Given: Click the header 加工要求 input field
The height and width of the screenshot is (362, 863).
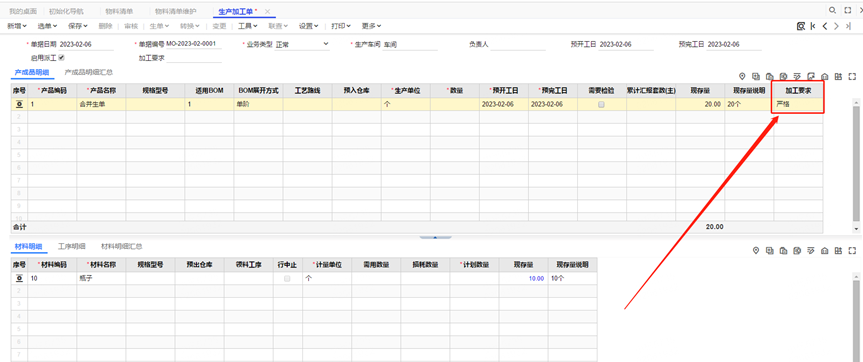Looking at the screenshot, I should (x=194, y=57).
